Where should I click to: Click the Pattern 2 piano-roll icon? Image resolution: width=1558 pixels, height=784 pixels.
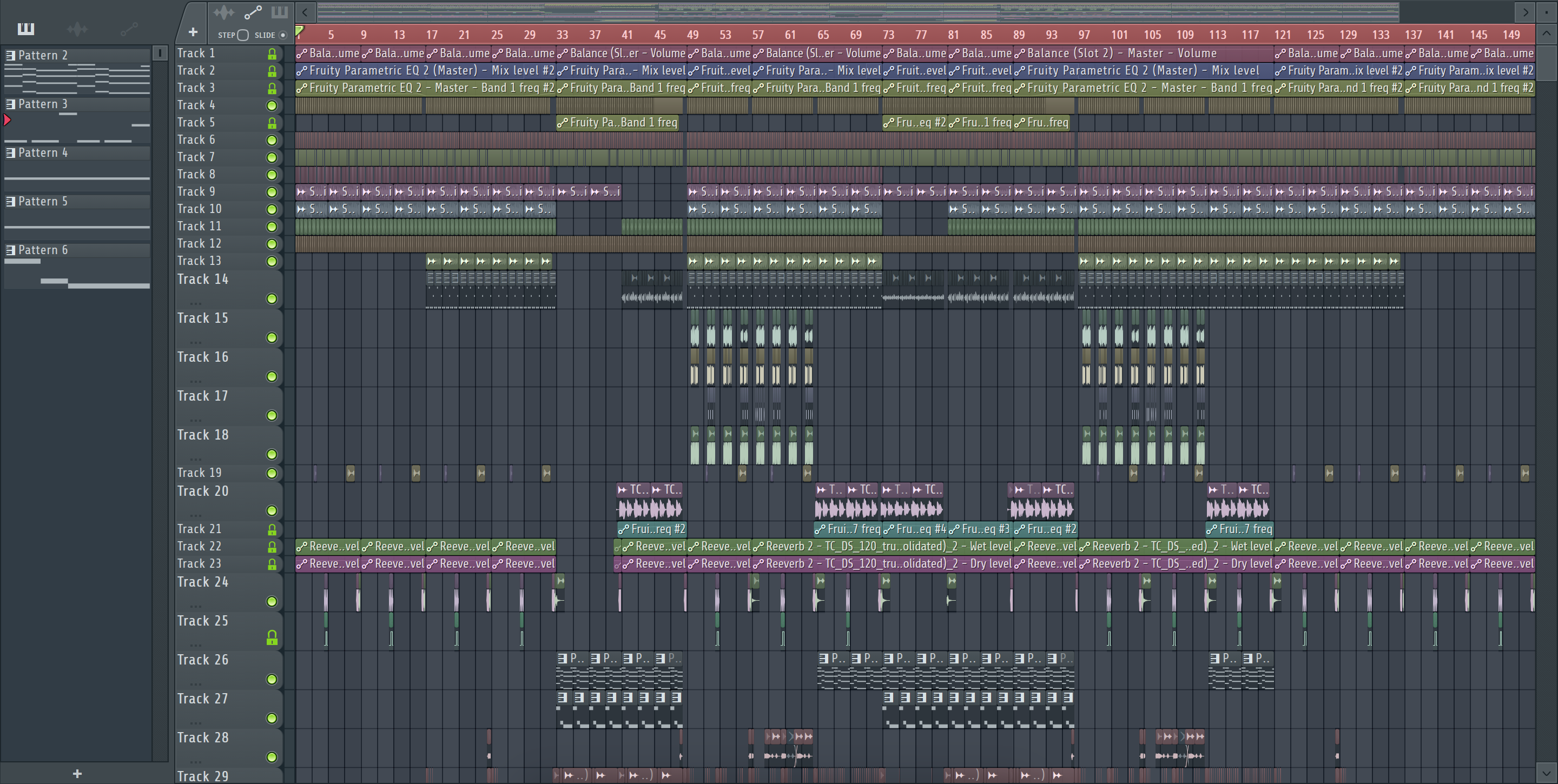click(x=10, y=55)
